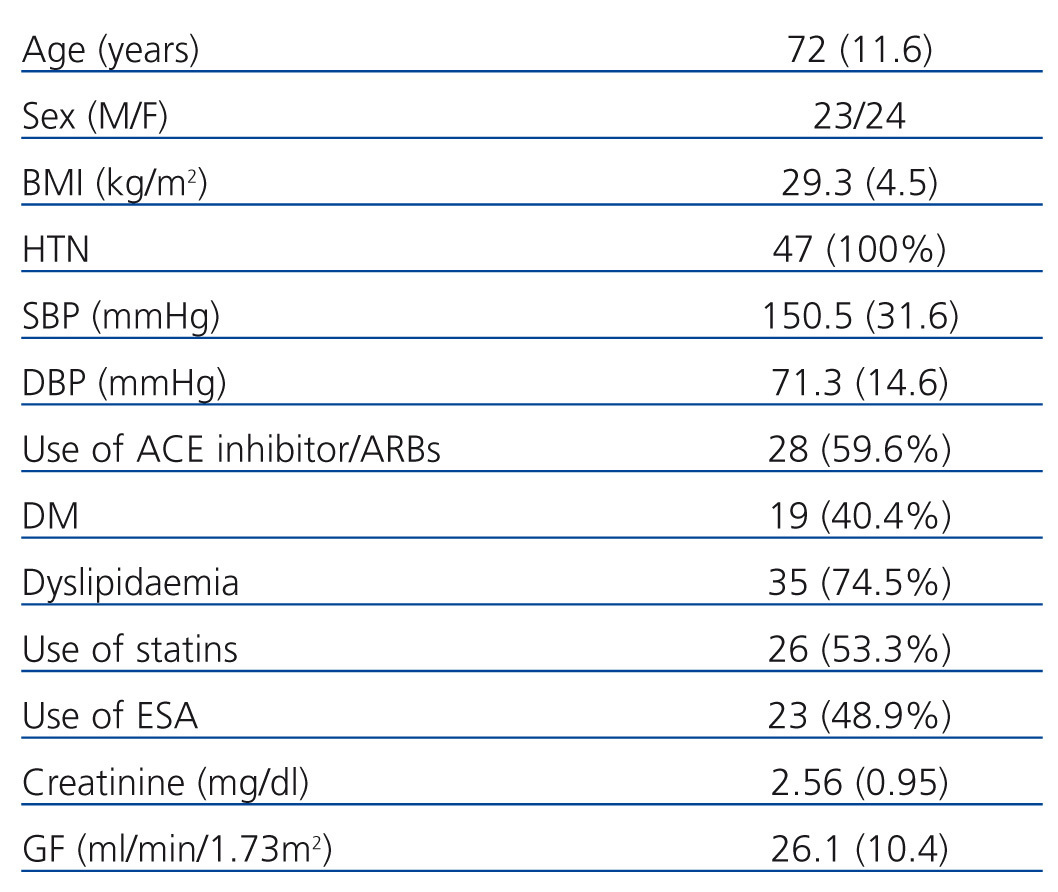1058x892 pixels.
Task: Select the 2.56 (0.95) creatinine value
Action: pyautogui.click(x=860, y=782)
